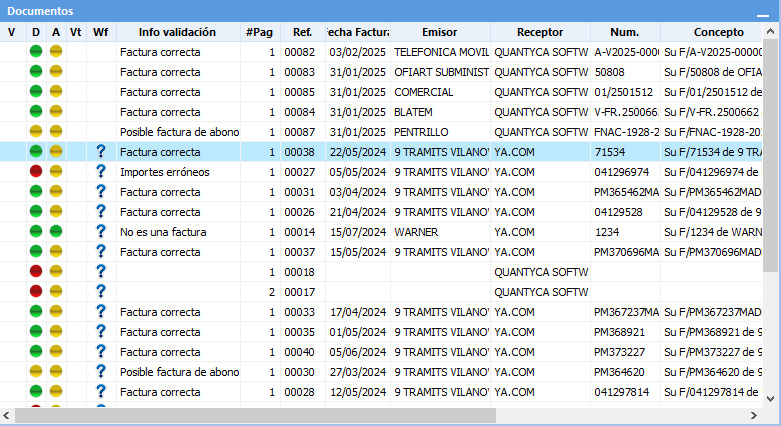This screenshot has width=781, height=426.
Task: Click red D status icon for Ref 00017
Action: [x=36, y=291]
